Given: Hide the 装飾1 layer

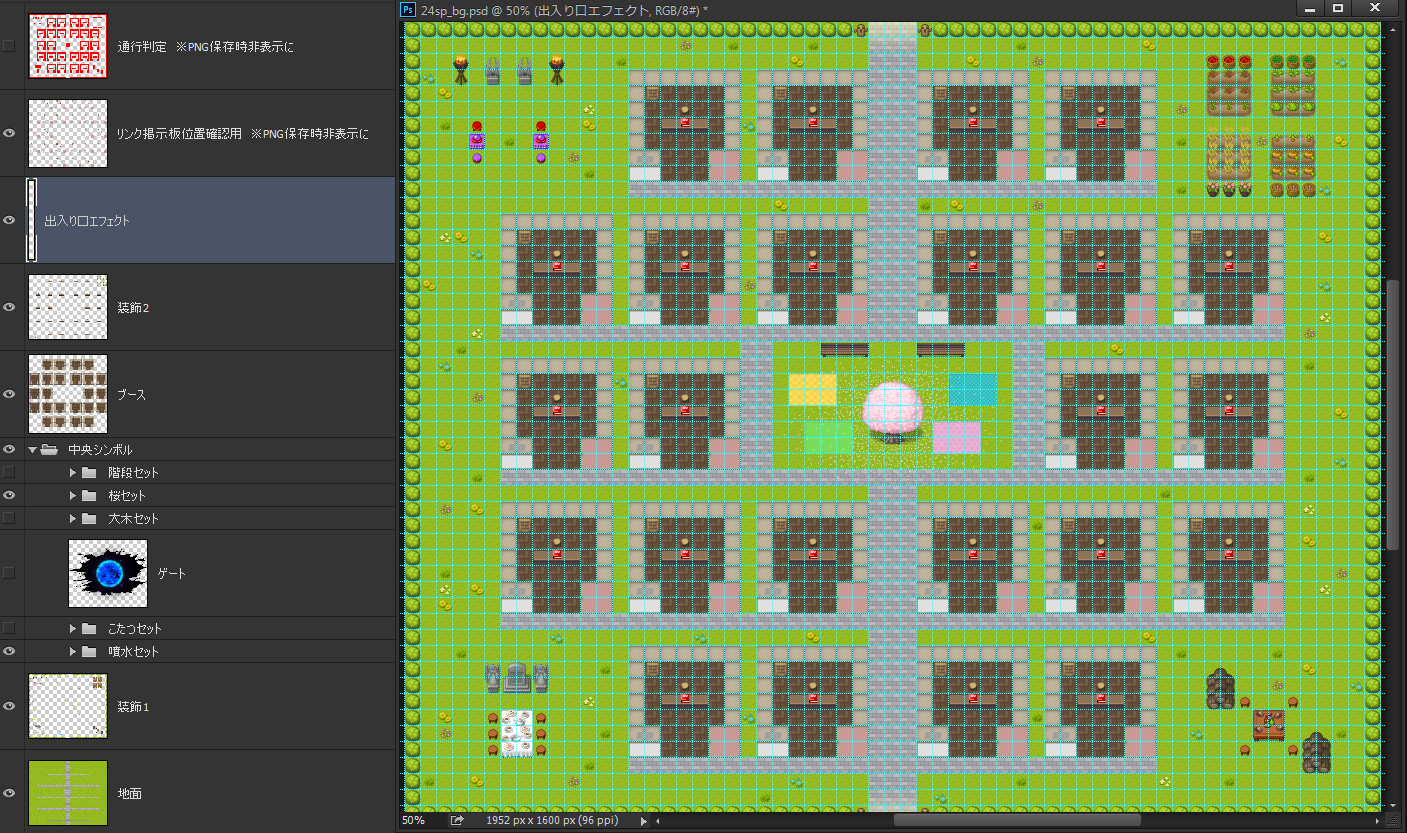Looking at the screenshot, I should pos(9,706).
